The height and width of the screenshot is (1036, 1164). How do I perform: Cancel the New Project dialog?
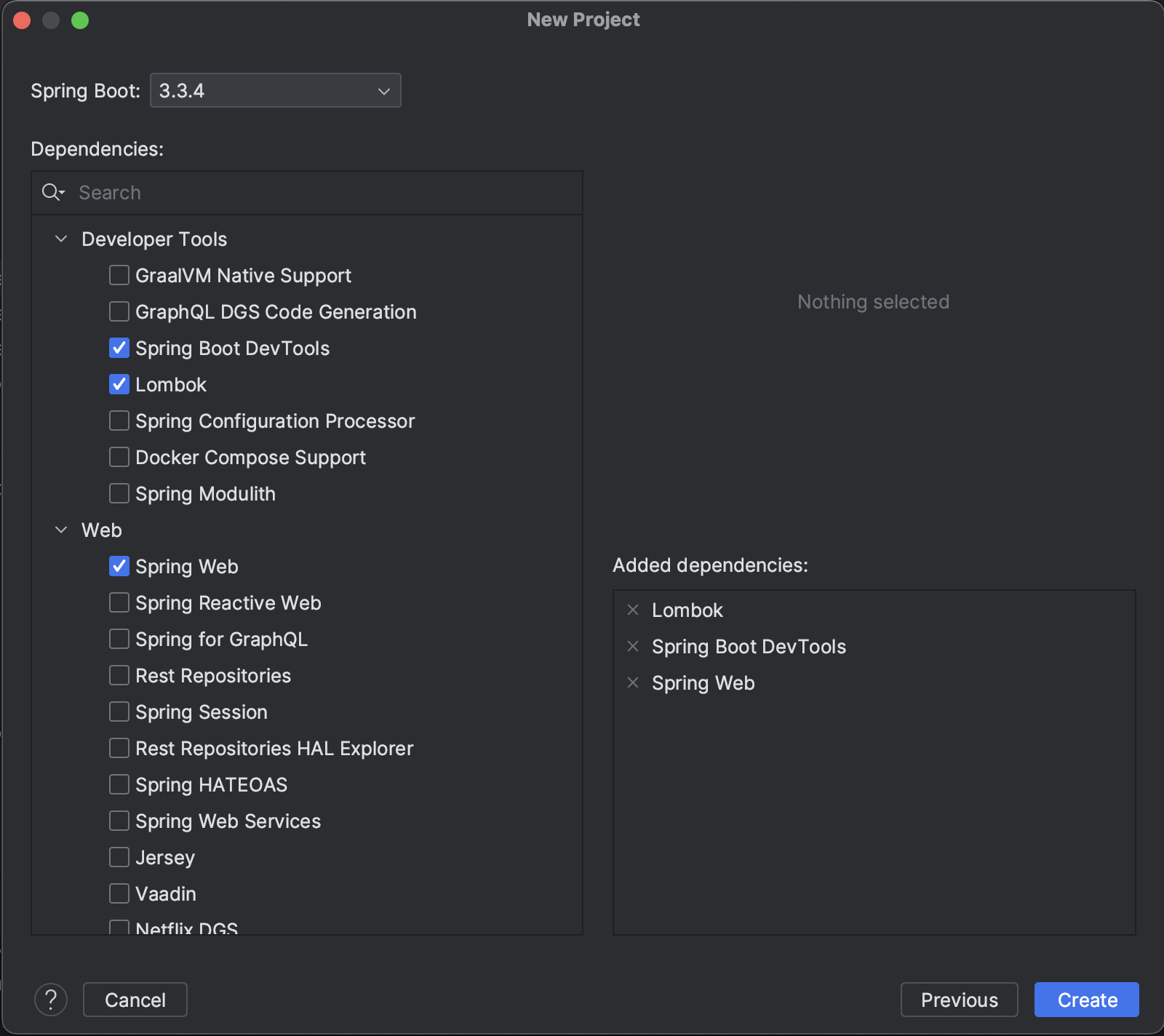coord(135,1000)
